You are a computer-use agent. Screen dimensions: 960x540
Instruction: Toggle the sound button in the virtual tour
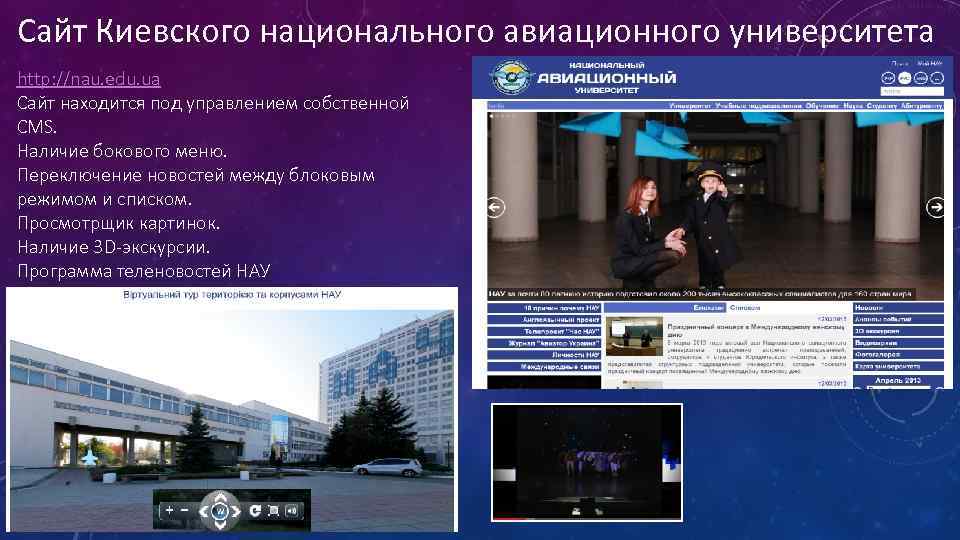click(x=291, y=510)
